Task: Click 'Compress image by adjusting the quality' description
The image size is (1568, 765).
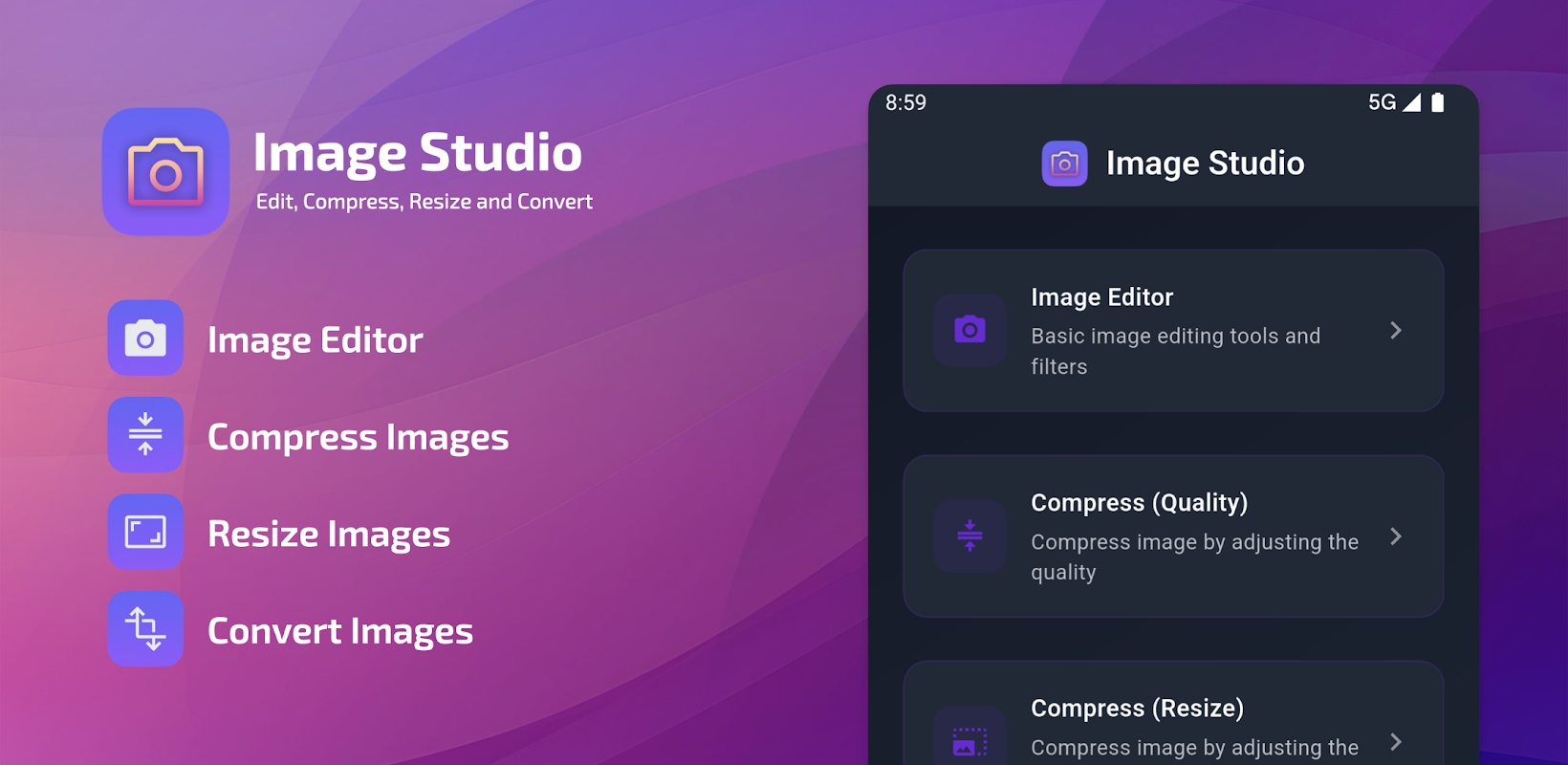Action: click(1194, 557)
